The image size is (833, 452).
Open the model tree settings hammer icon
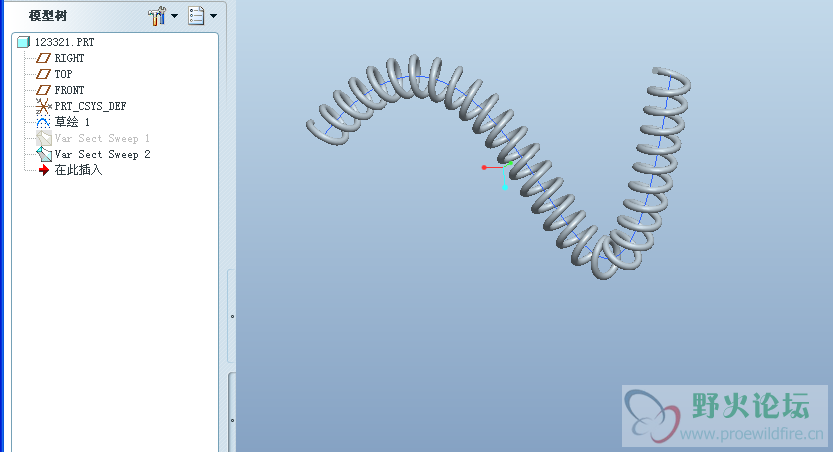157,16
